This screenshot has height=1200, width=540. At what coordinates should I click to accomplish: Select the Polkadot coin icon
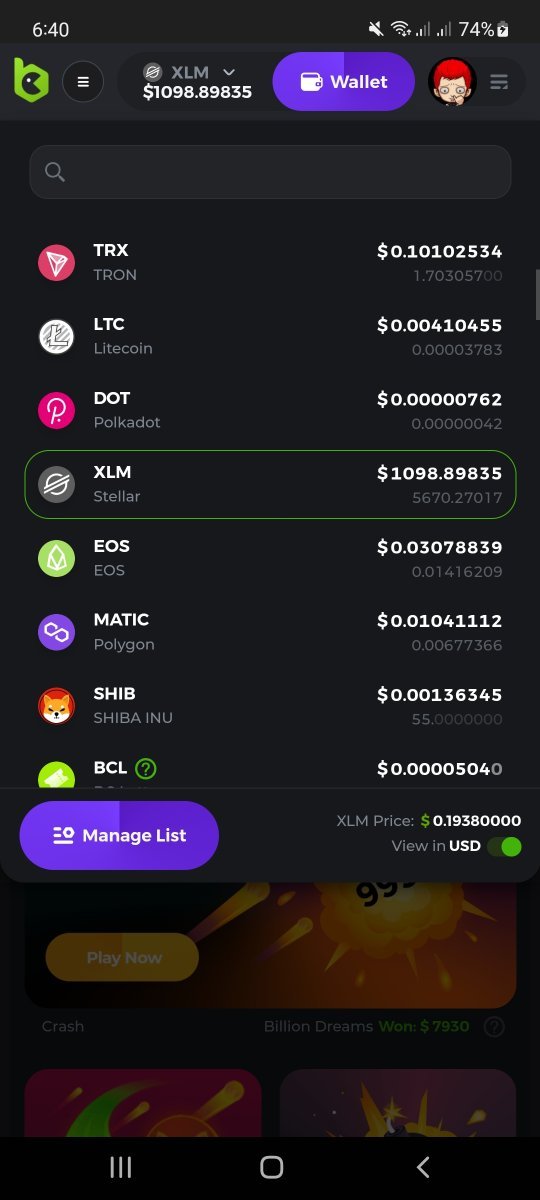[57, 410]
